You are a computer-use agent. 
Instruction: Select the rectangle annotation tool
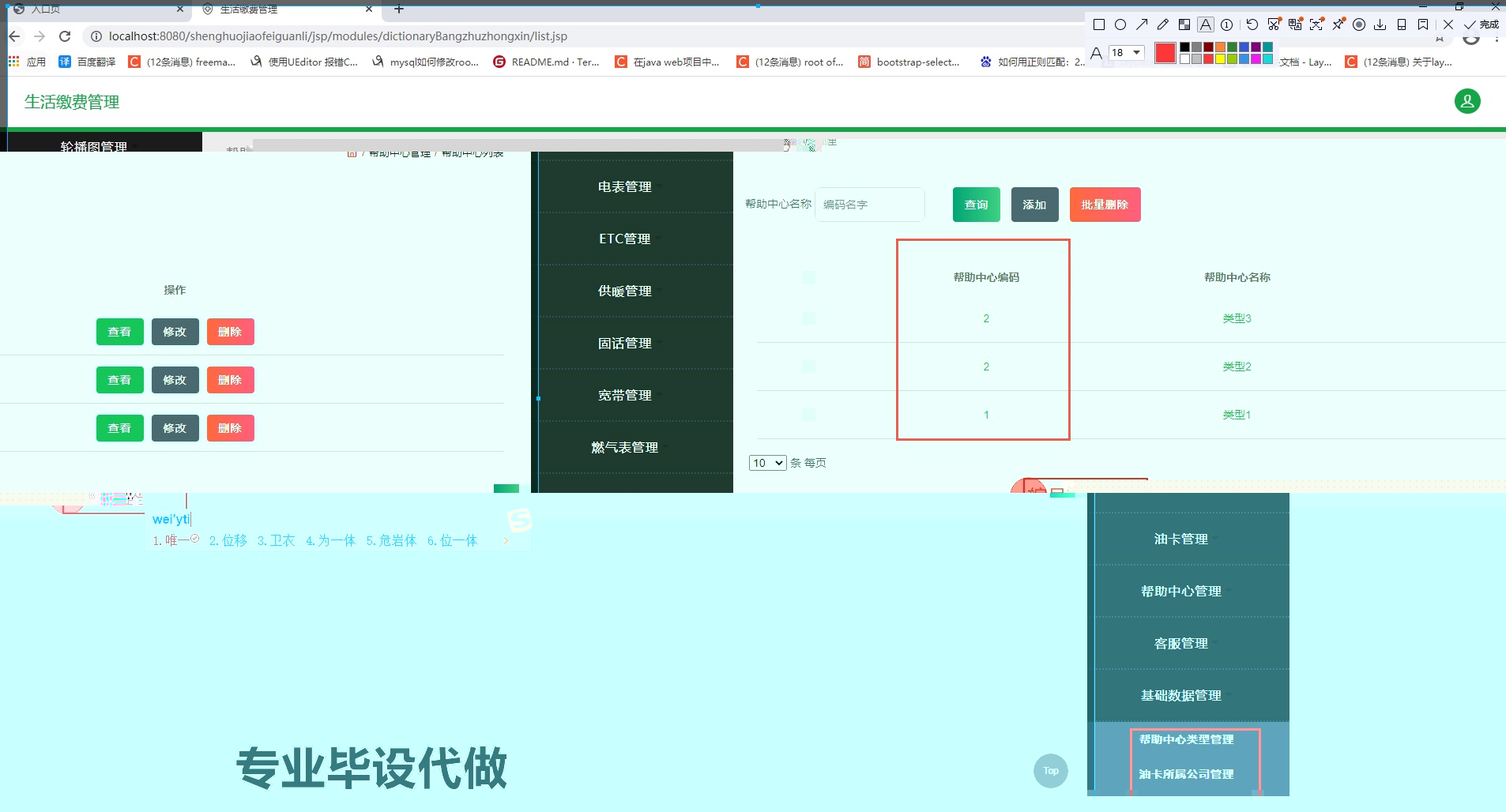coord(1099,24)
